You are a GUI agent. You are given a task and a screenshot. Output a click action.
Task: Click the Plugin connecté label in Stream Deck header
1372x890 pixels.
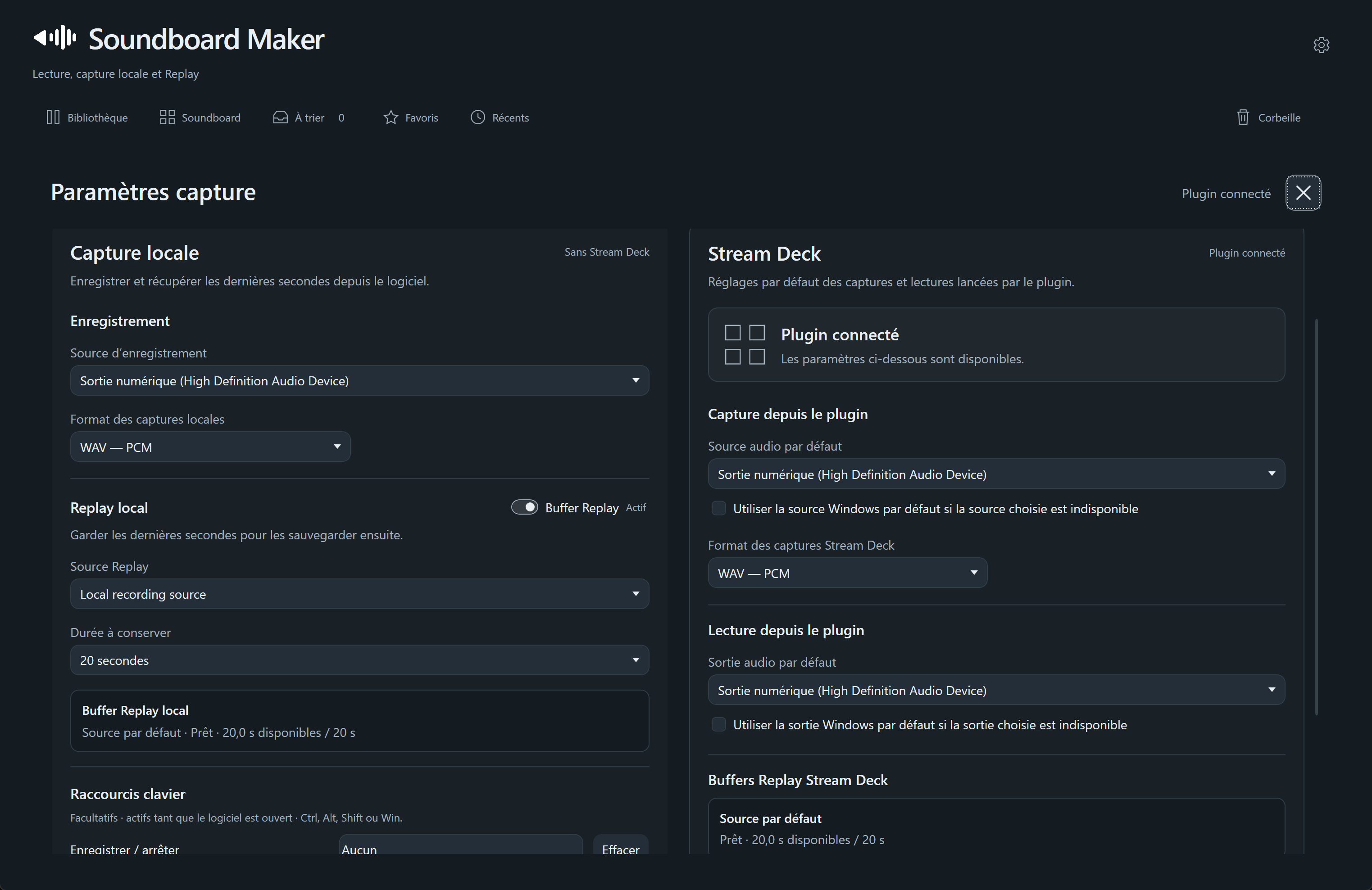(x=1247, y=253)
